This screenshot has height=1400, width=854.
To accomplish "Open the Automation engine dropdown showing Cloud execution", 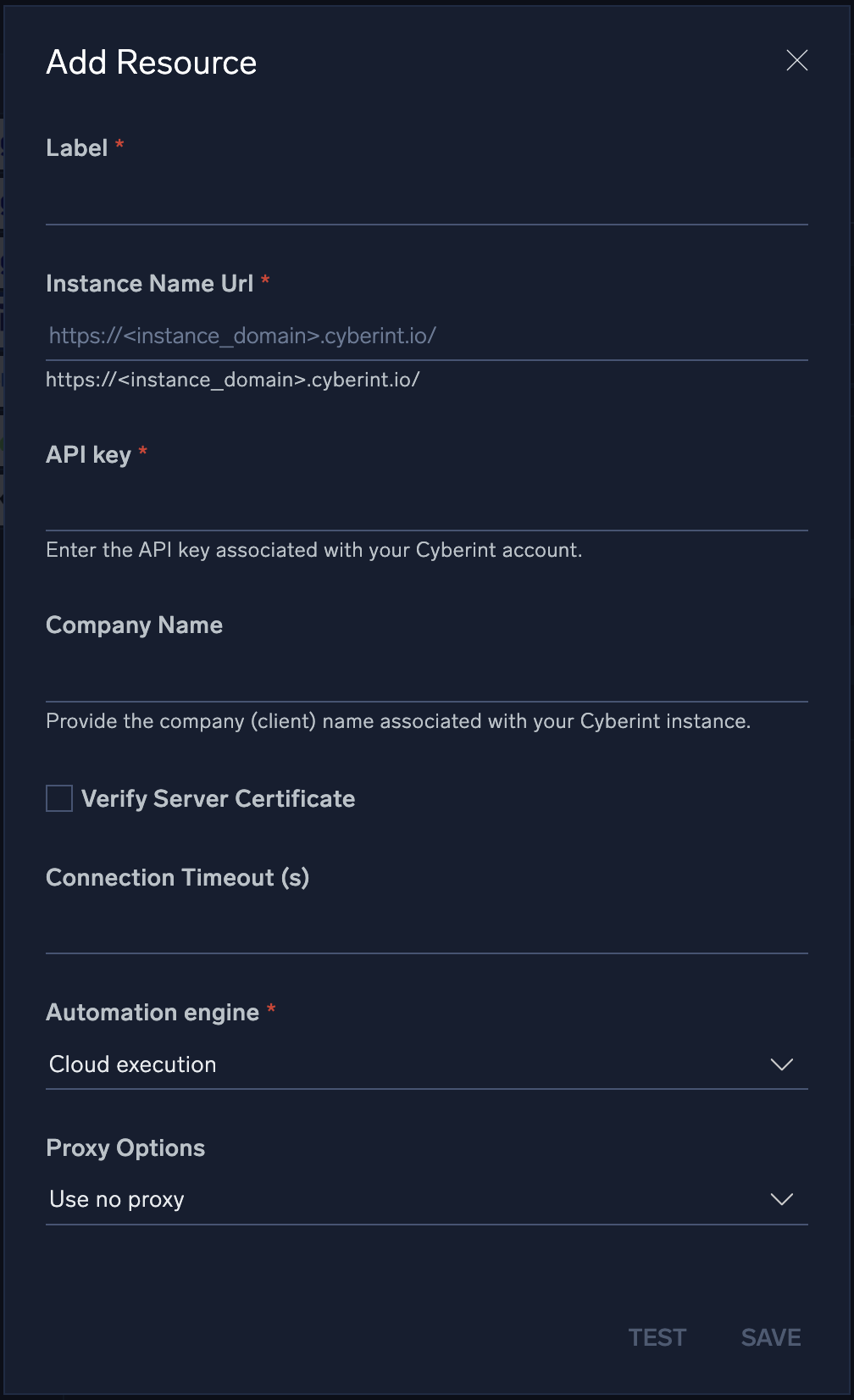I will click(x=407, y=1064).
